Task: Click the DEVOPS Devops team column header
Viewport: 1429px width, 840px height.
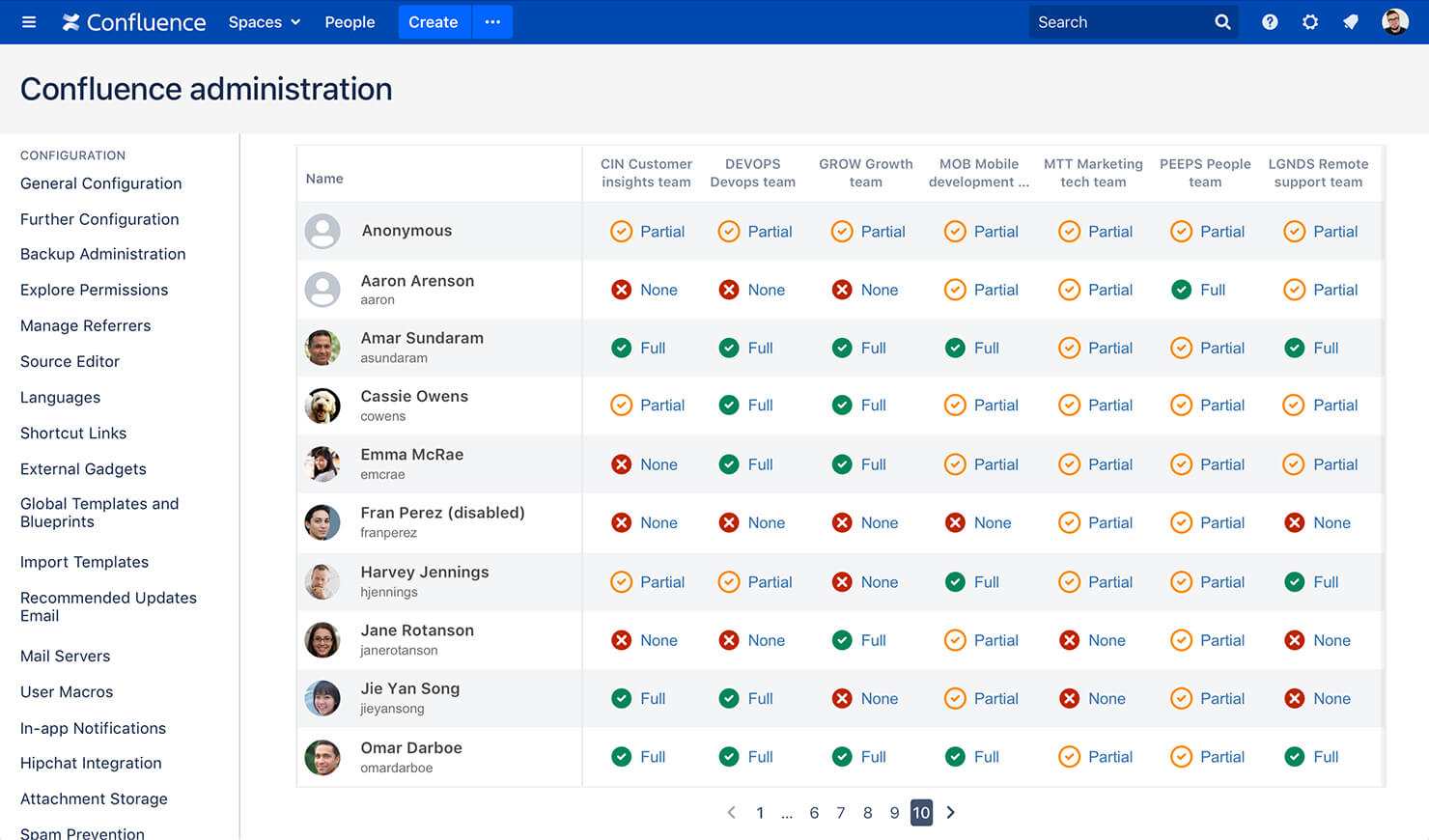Action: click(753, 173)
